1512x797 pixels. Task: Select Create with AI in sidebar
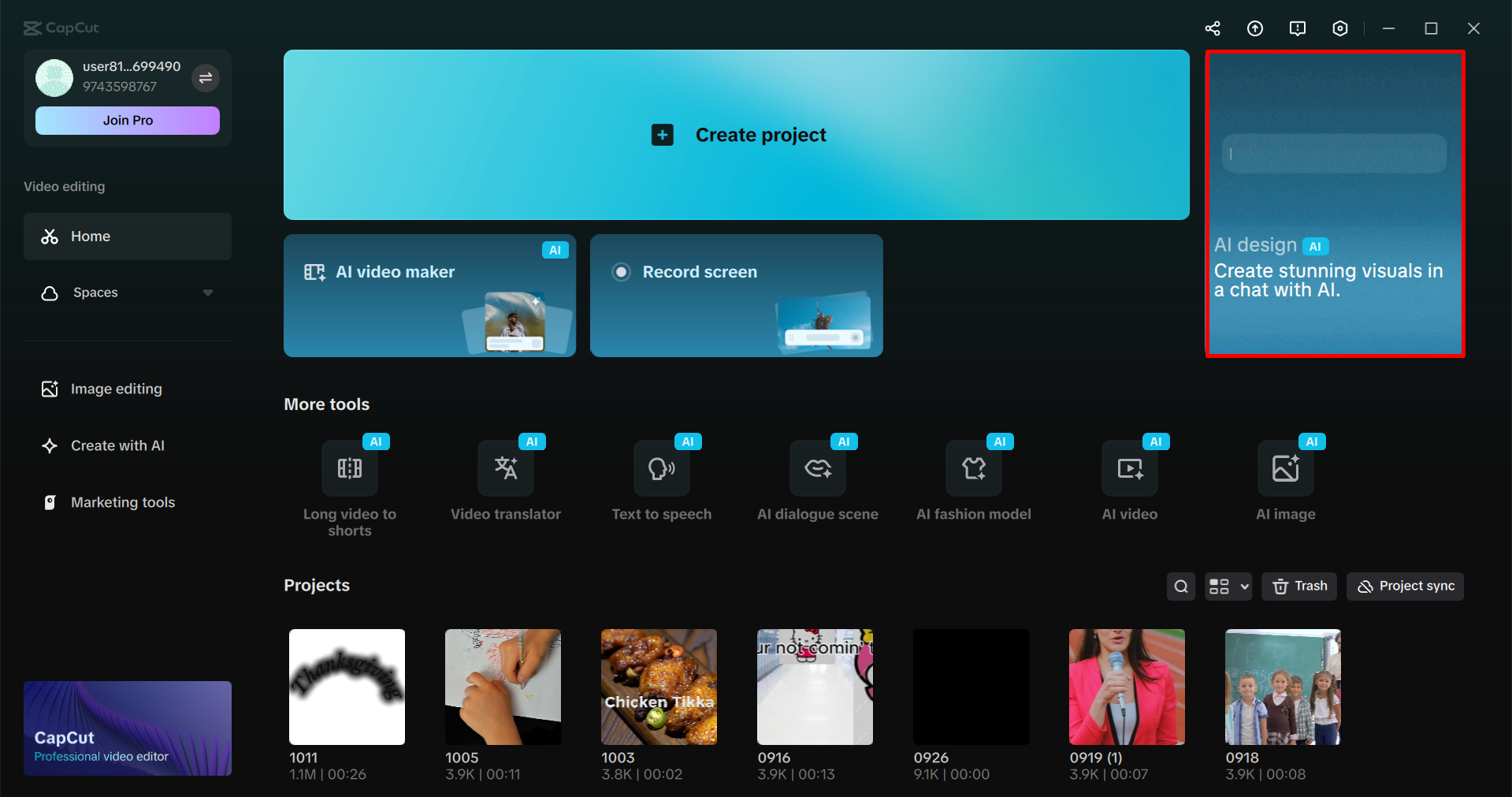[128, 445]
